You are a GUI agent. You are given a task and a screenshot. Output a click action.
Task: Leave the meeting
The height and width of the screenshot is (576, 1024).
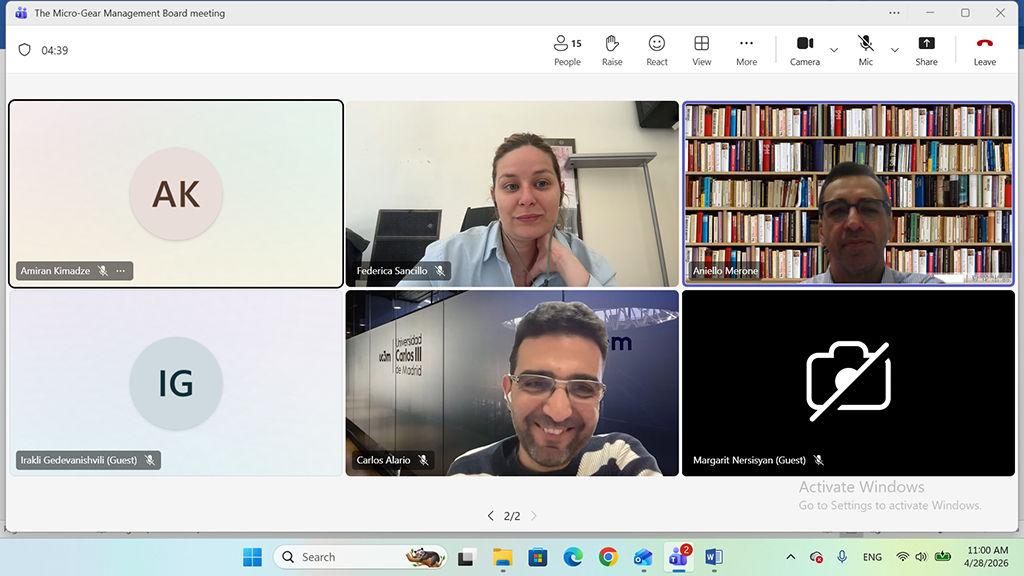click(x=984, y=50)
